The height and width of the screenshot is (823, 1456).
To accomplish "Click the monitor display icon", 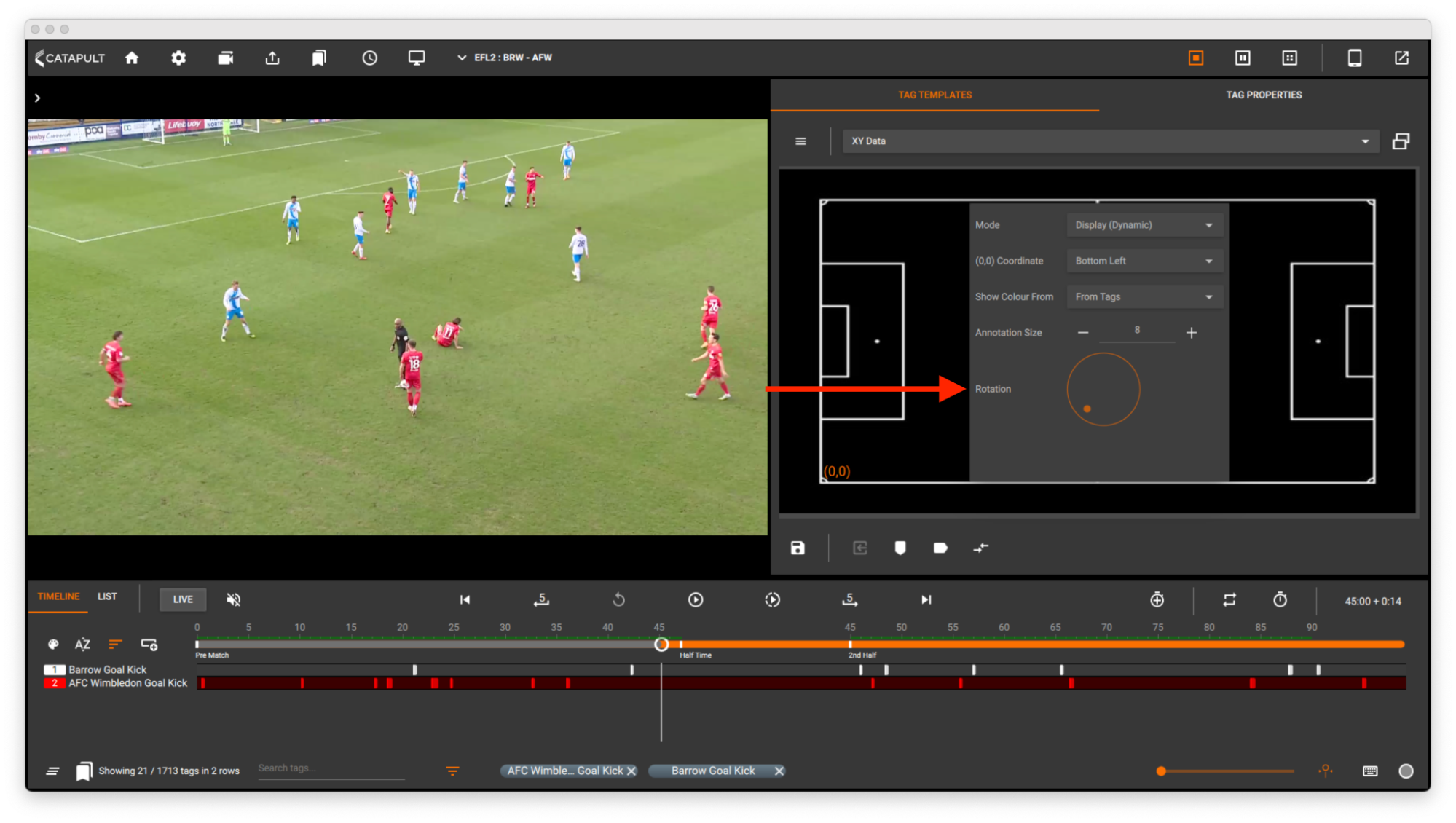I will coord(417,58).
